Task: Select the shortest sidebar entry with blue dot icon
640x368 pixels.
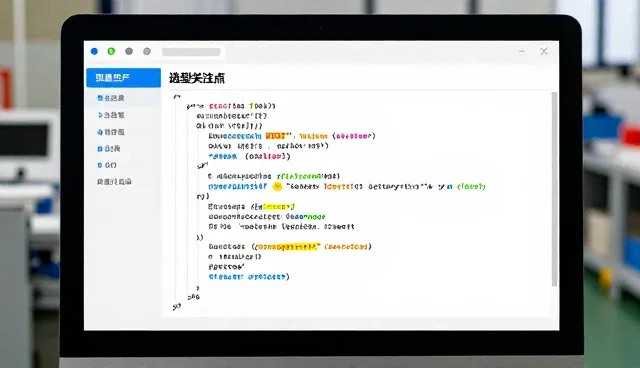Action: coord(107,165)
